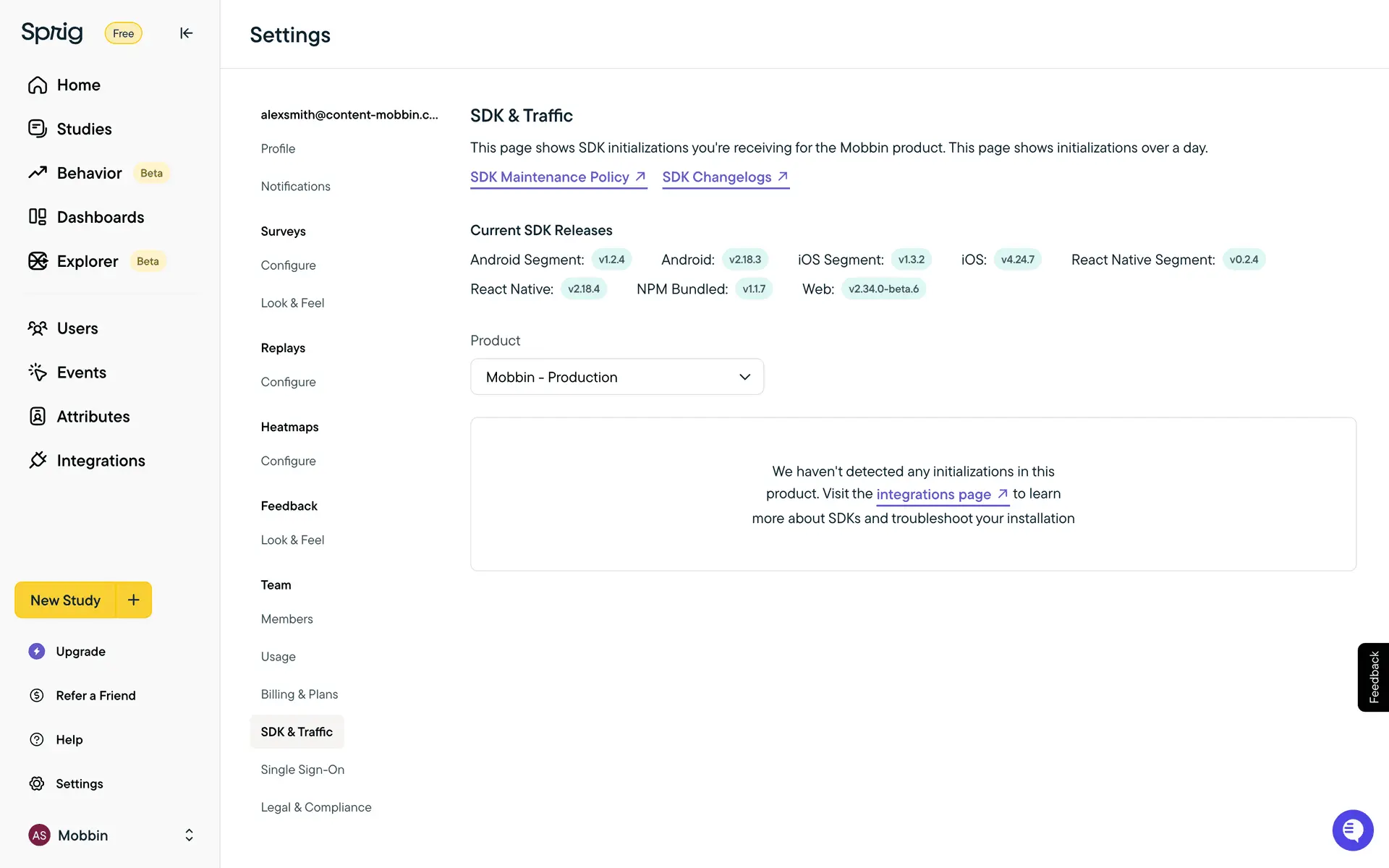This screenshot has height=868, width=1389.
Task: Go to Members under Team
Action: click(286, 619)
